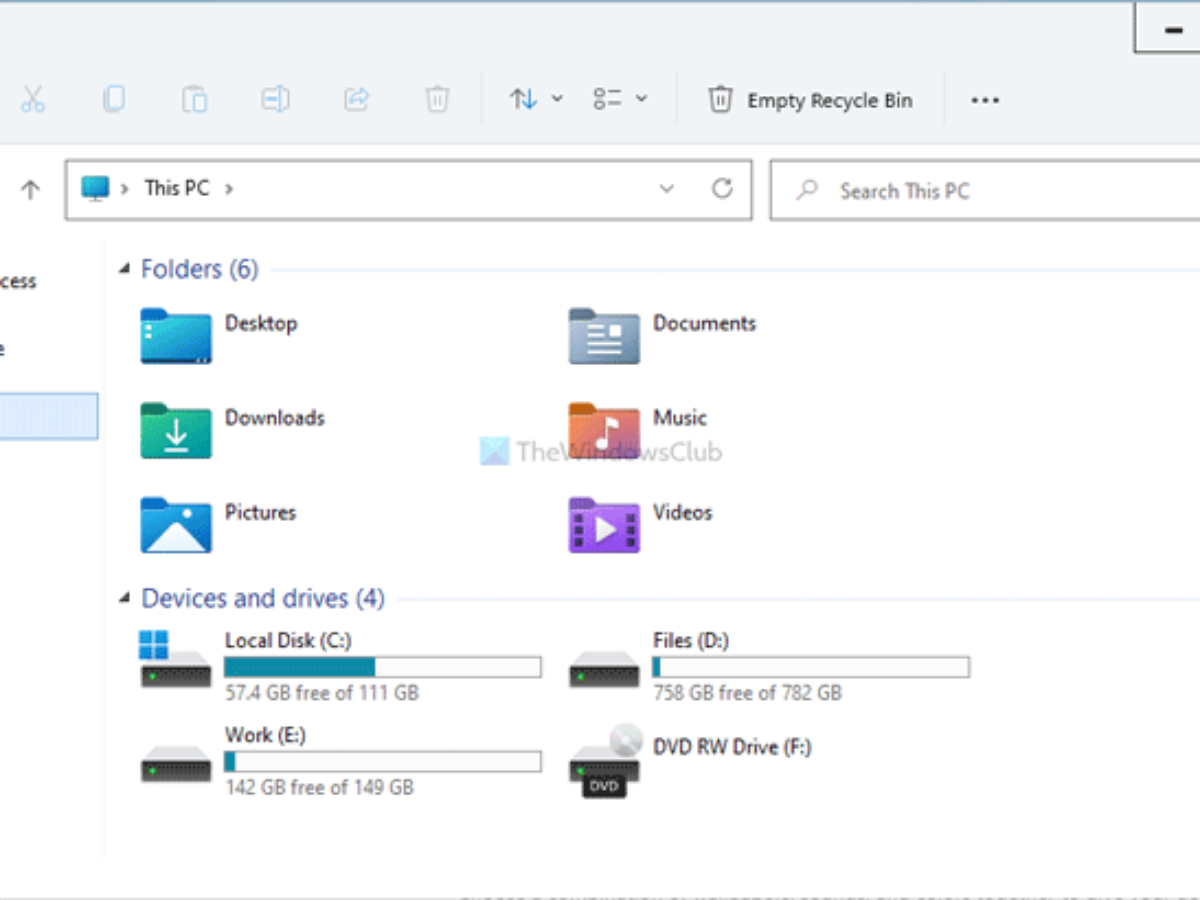Click This PC breadcrumb in address bar
The image size is (1200, 900).
(x=177, y=188)
